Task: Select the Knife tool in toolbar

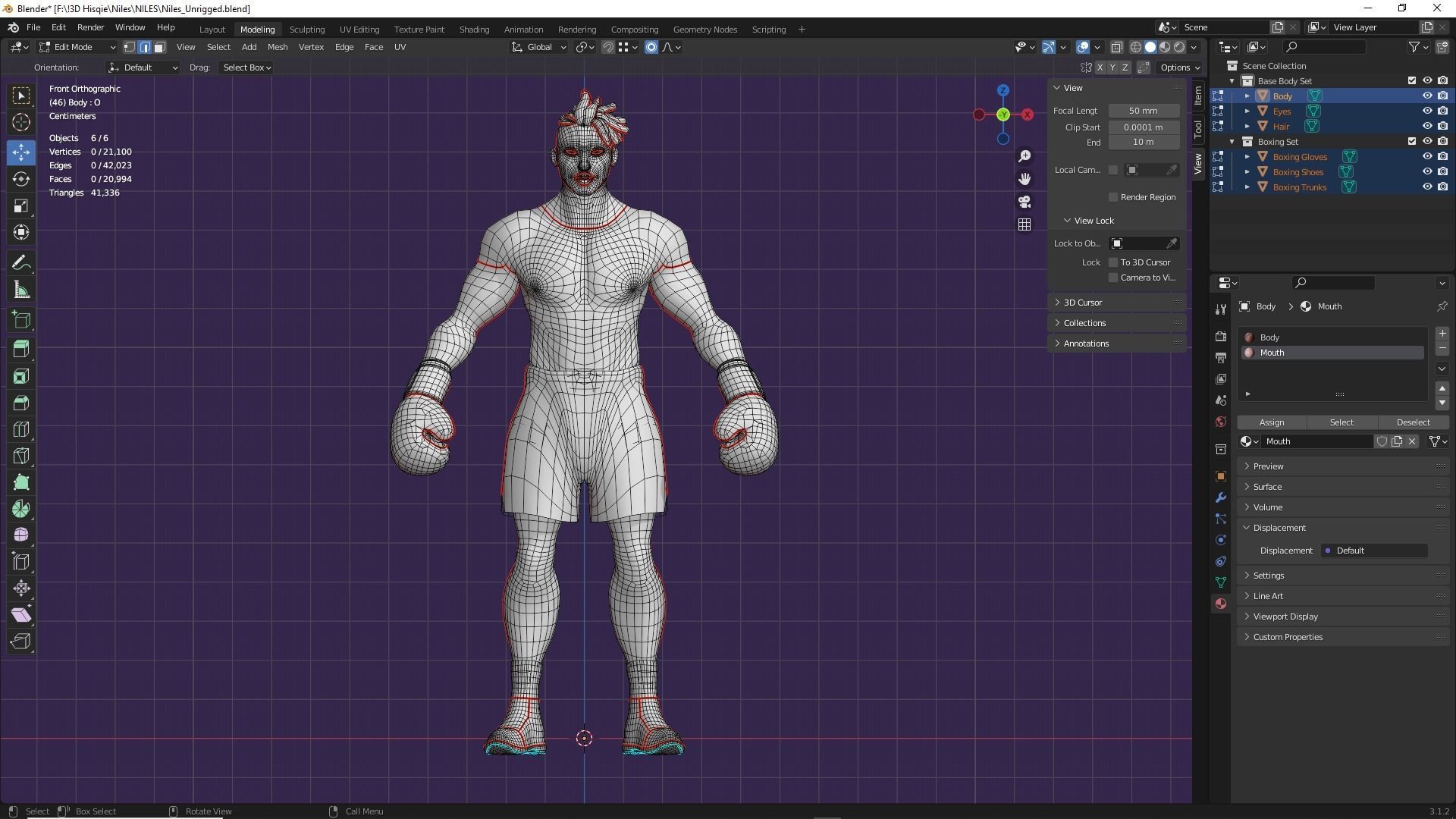Action: pos(21,456)
